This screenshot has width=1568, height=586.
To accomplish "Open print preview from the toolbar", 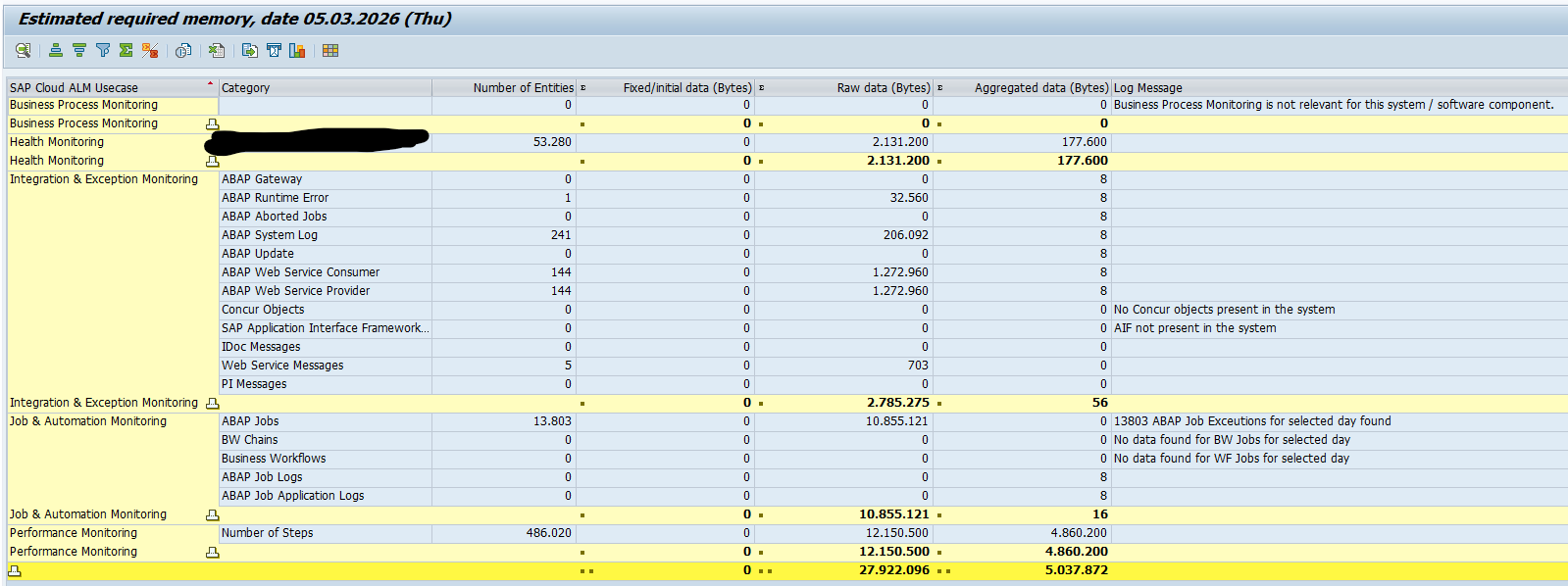I will [183, 50].
